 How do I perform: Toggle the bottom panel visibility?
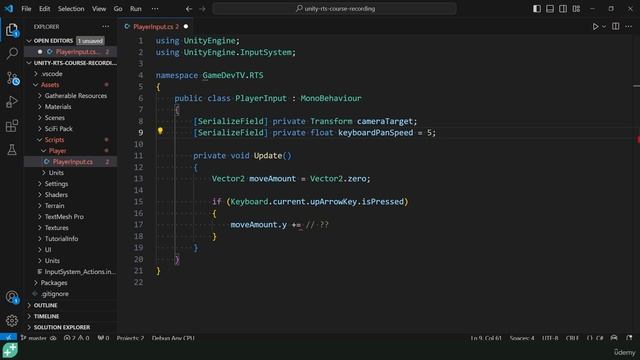click(550, 9)
